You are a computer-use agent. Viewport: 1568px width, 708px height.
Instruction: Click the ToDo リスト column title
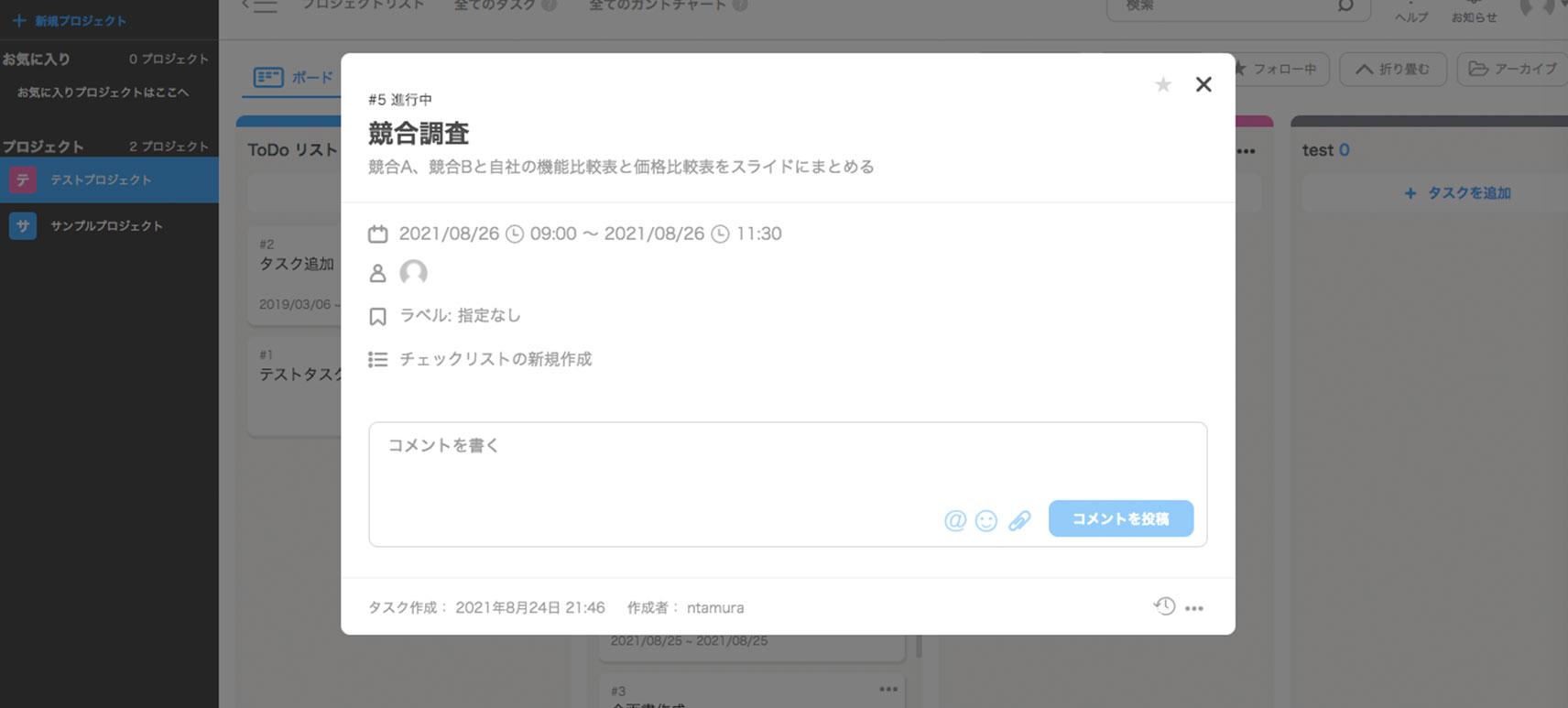click(292, 150)
